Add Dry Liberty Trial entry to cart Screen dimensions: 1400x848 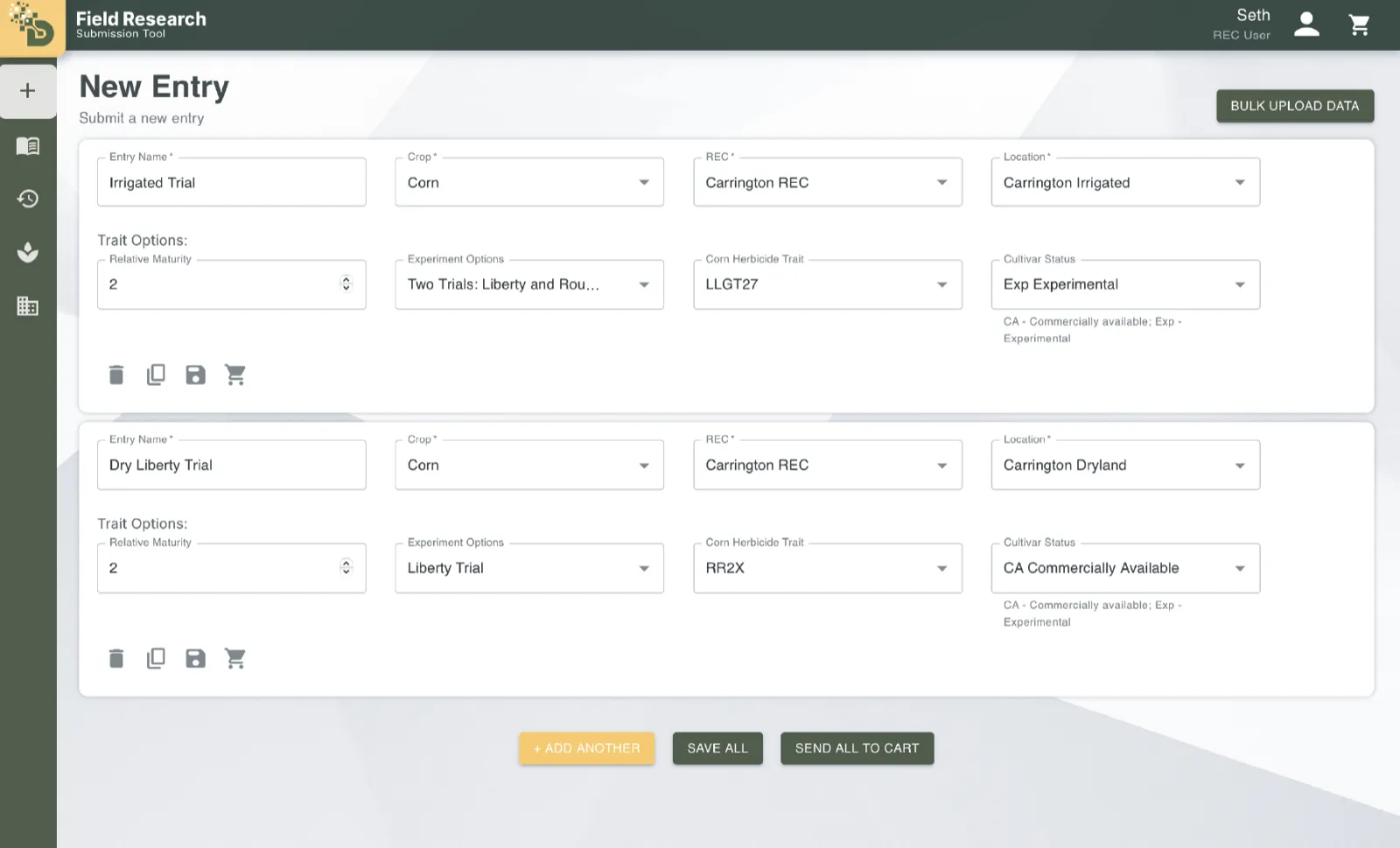tap(235, 658)
